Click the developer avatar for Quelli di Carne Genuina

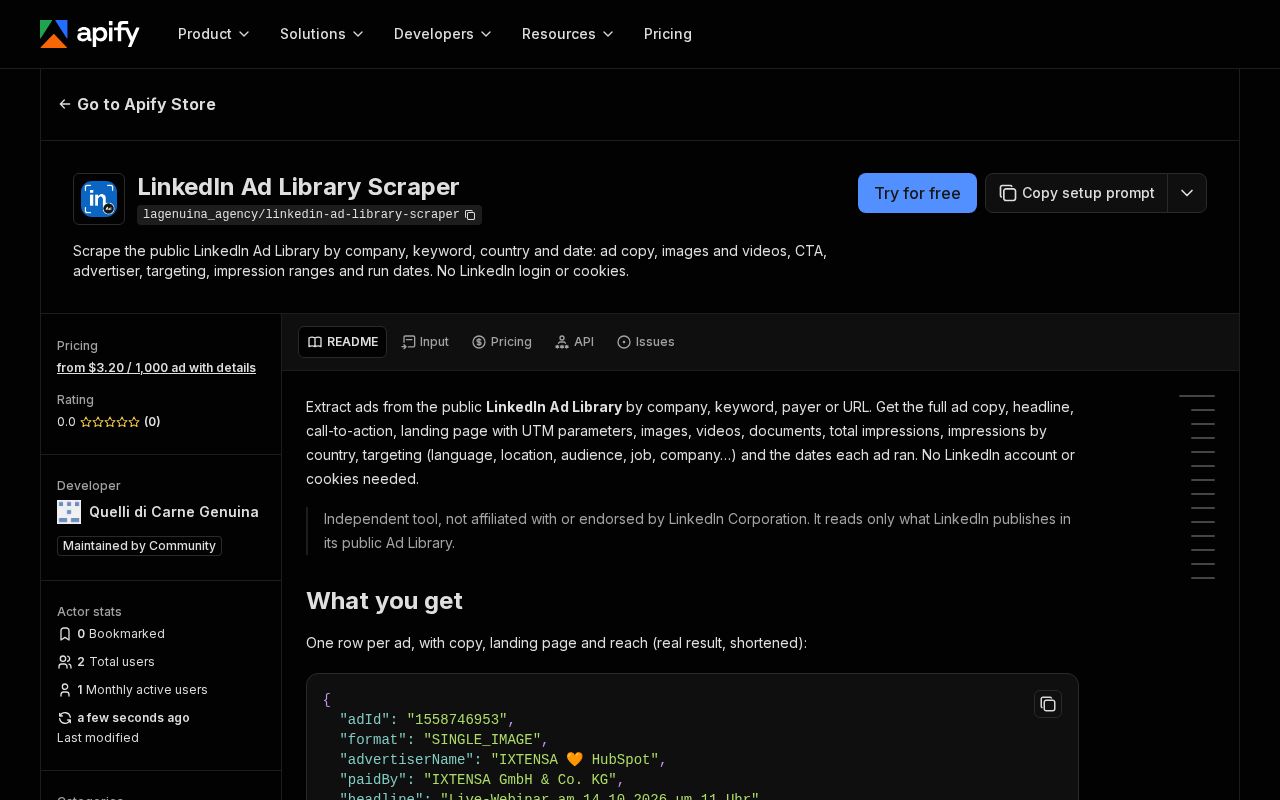[69, 512]
